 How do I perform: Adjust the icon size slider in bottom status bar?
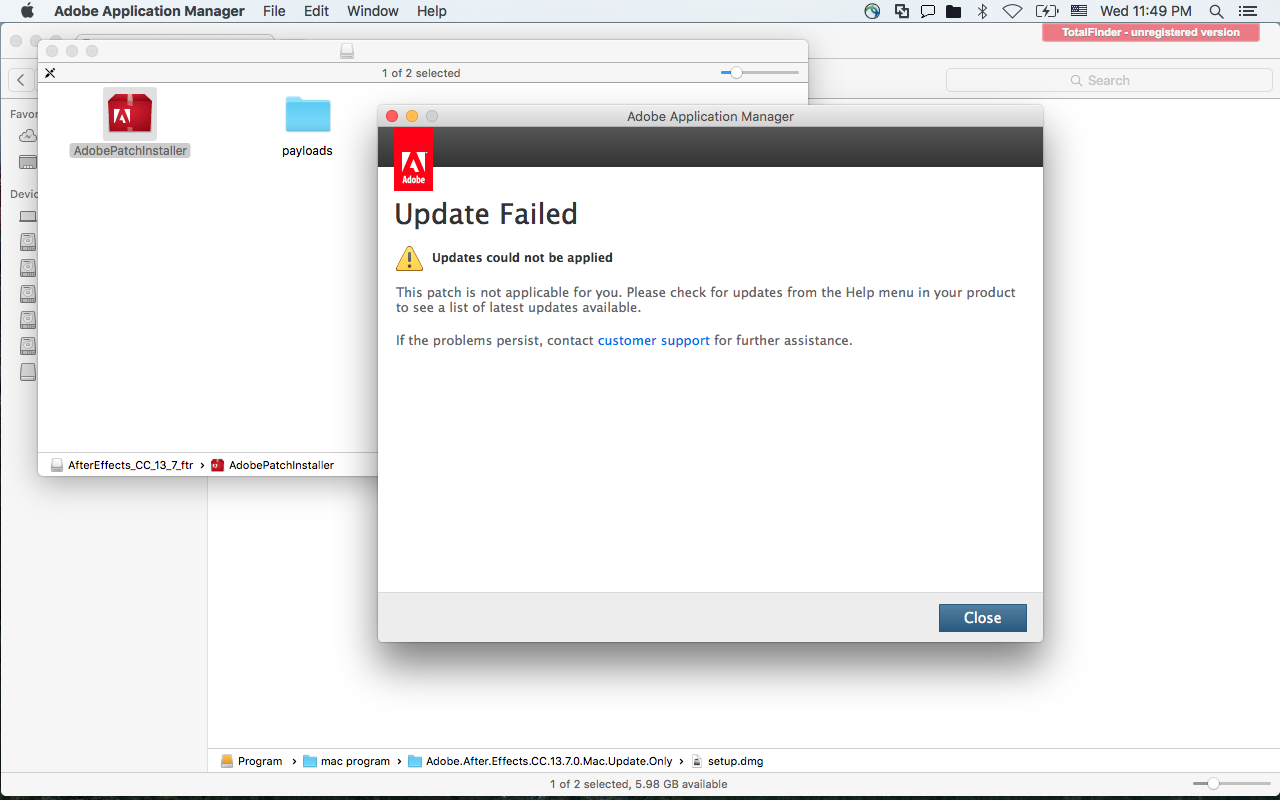1232,784
